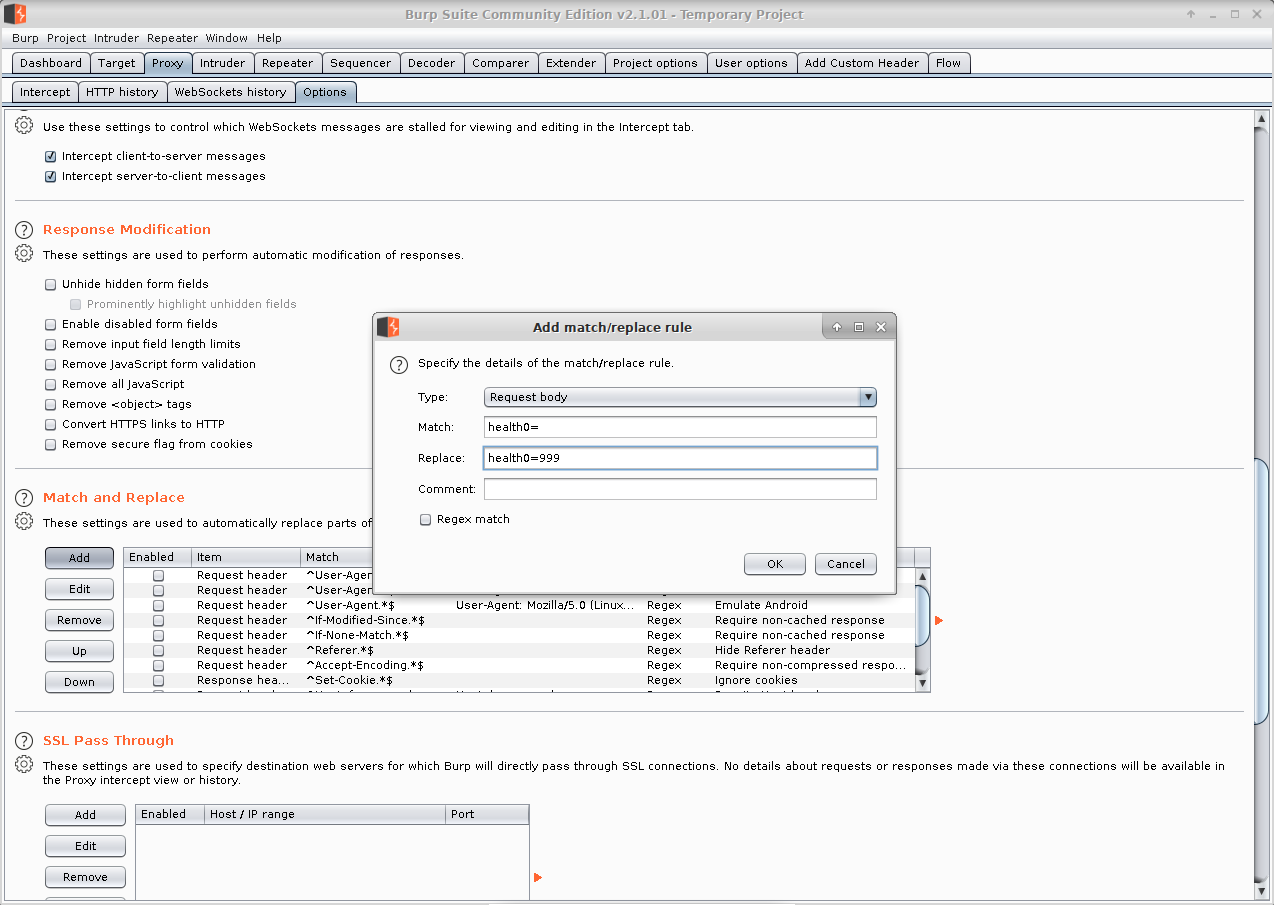The image size is (1274, 905).
Task: Enable the ^Set-Cookie rule checkbox
Action: point(158,681)
